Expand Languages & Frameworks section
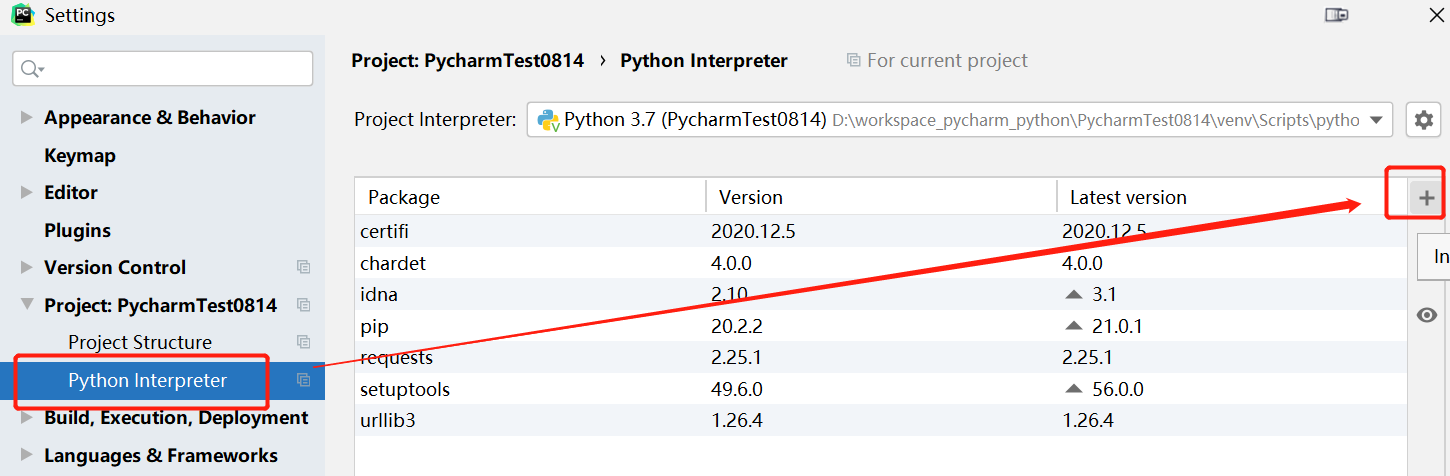This screenshot has width=1450, height=476. tap(26, 455)
